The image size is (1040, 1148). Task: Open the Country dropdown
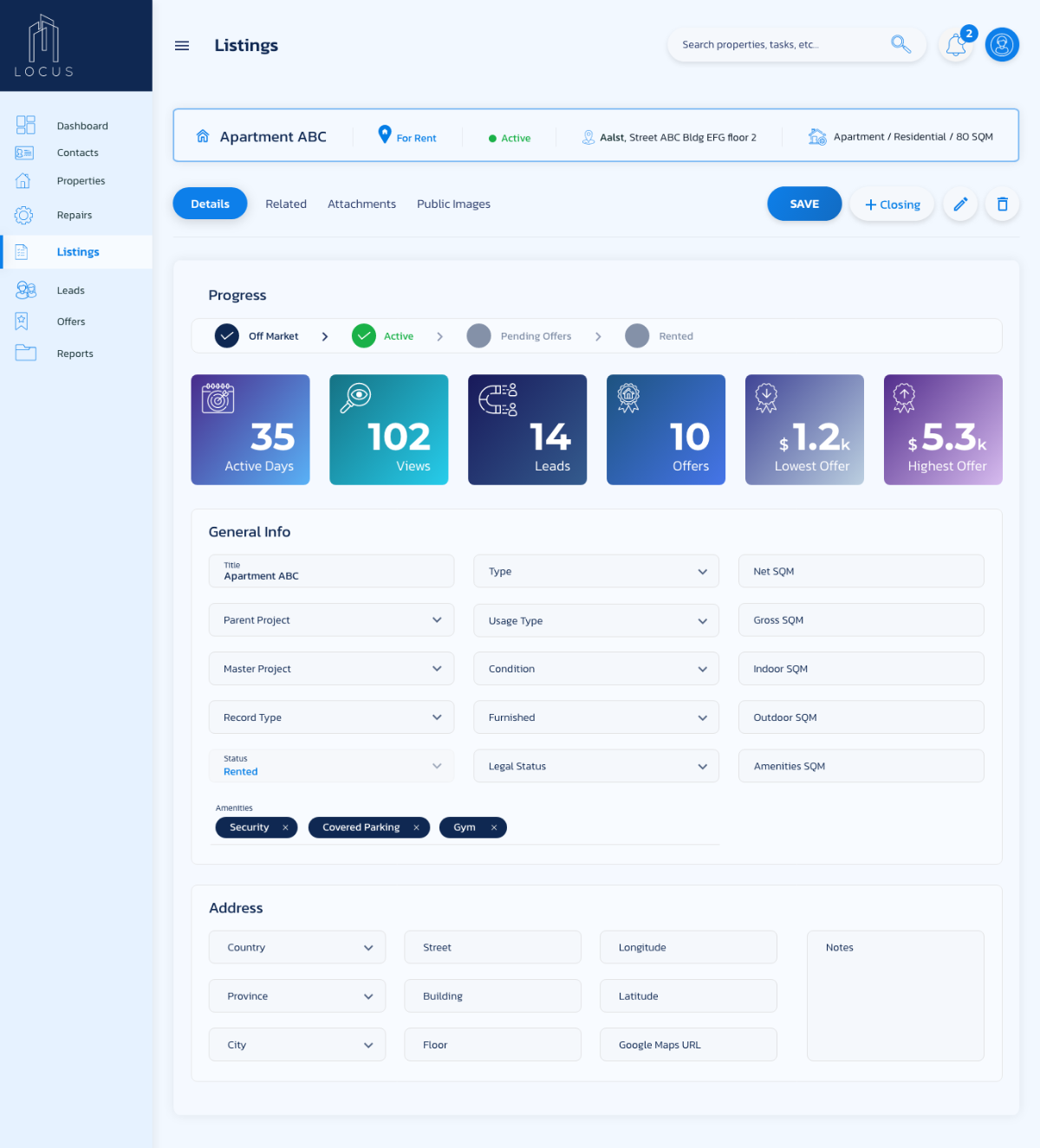coord(297,948)
